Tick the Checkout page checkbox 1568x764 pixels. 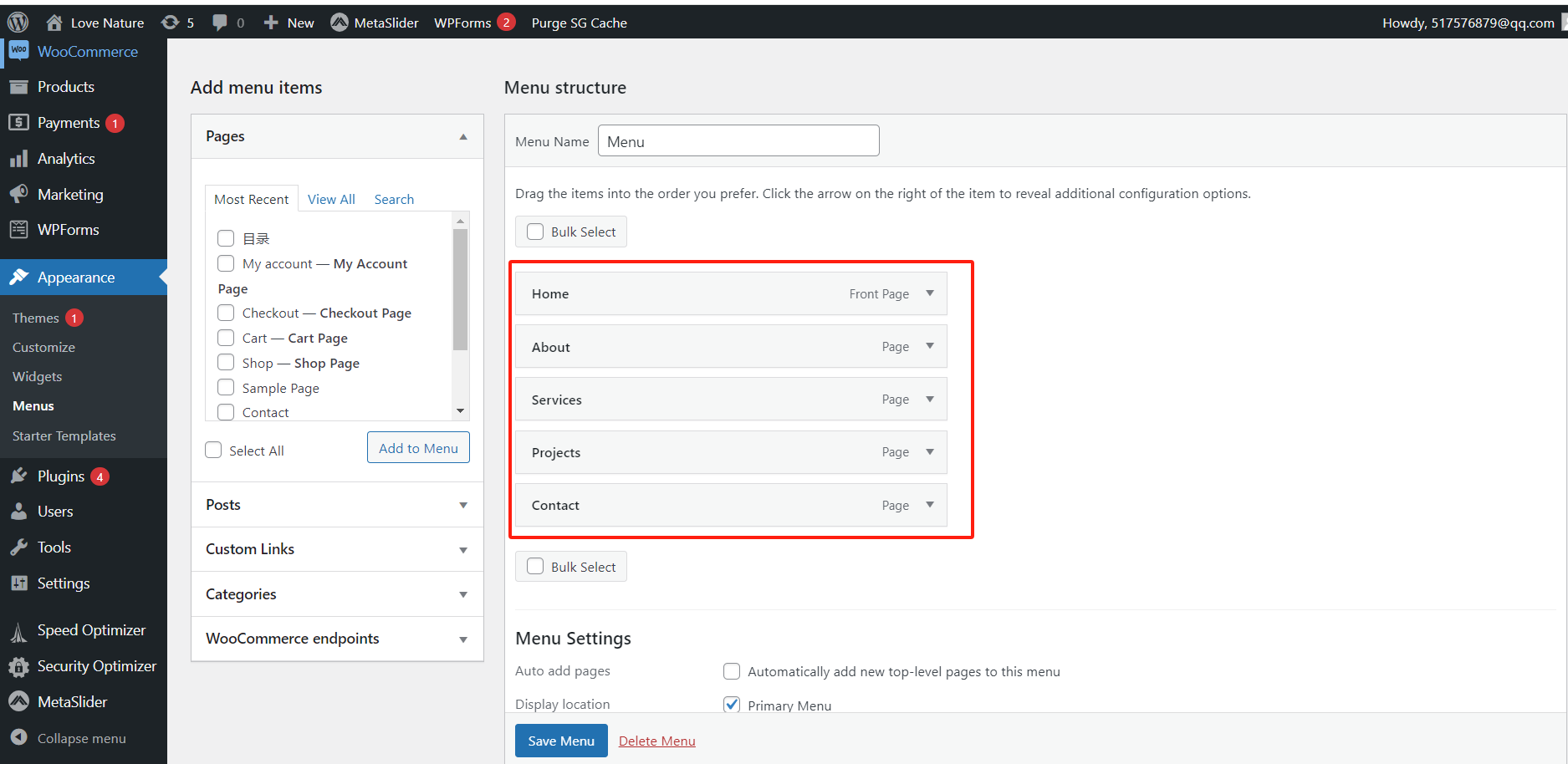click(x=226, y=313)
